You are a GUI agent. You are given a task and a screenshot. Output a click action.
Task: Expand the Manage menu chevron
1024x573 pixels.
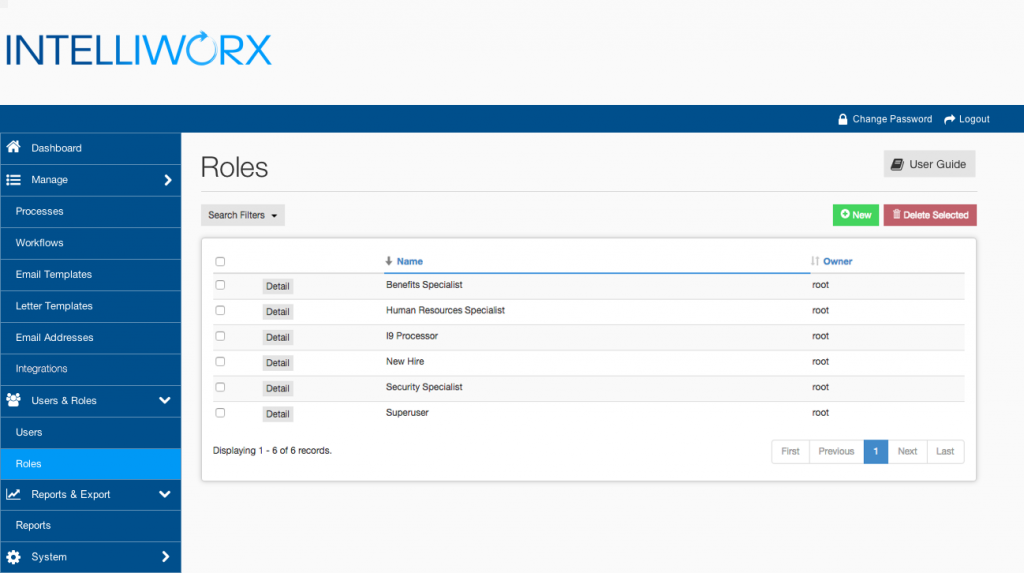coord(168,180)
